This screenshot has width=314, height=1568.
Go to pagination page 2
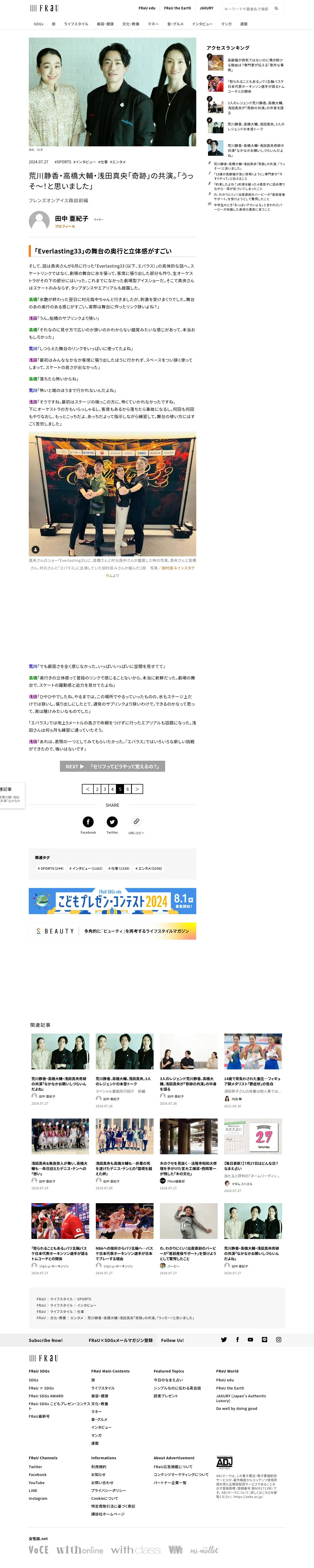(x=97, y=789)
